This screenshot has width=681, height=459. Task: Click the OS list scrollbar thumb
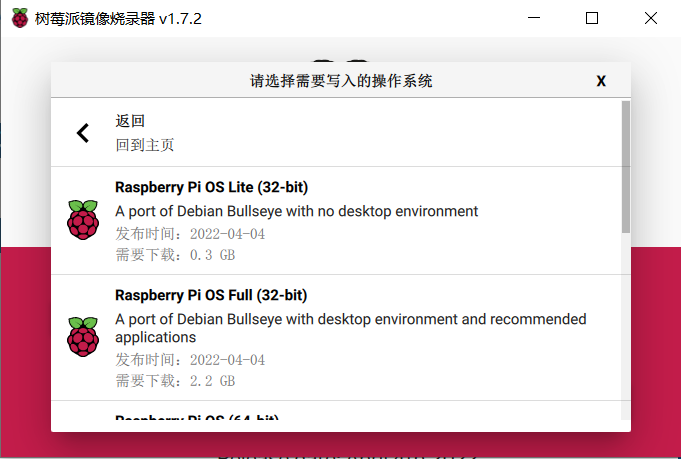tap(626, 165)
